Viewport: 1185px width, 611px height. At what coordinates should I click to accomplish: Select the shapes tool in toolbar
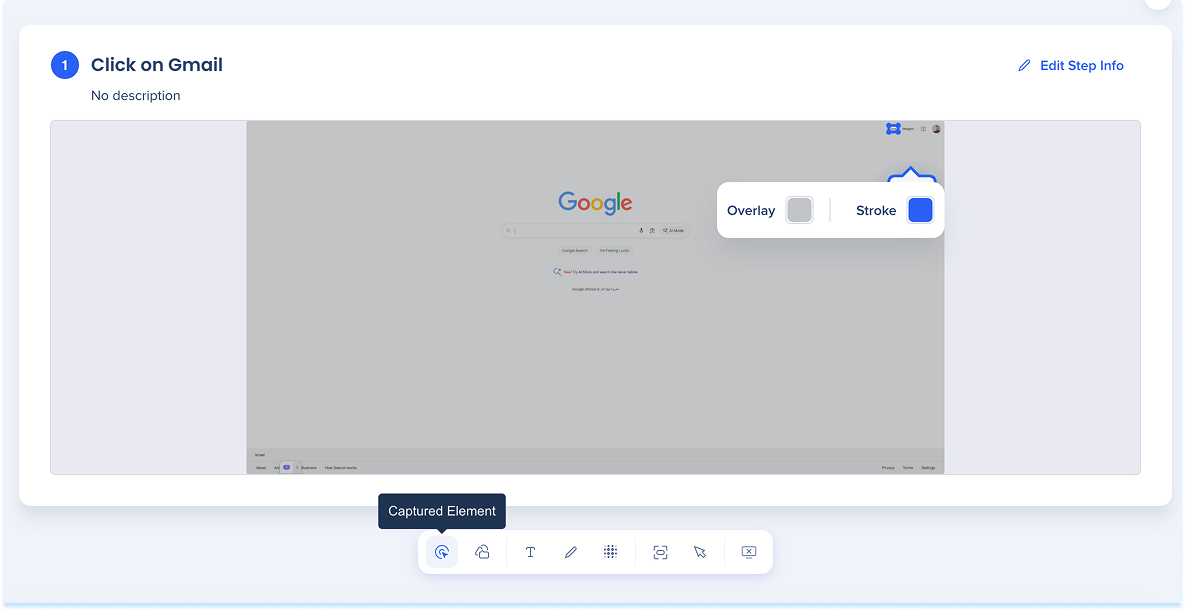point(482,552)
